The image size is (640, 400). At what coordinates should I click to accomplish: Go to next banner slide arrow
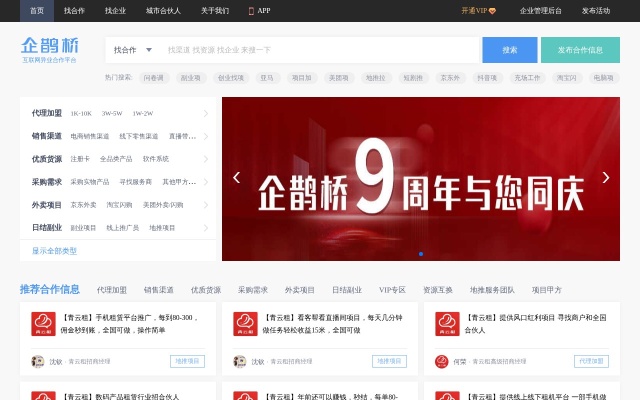[x=605, y=178]
